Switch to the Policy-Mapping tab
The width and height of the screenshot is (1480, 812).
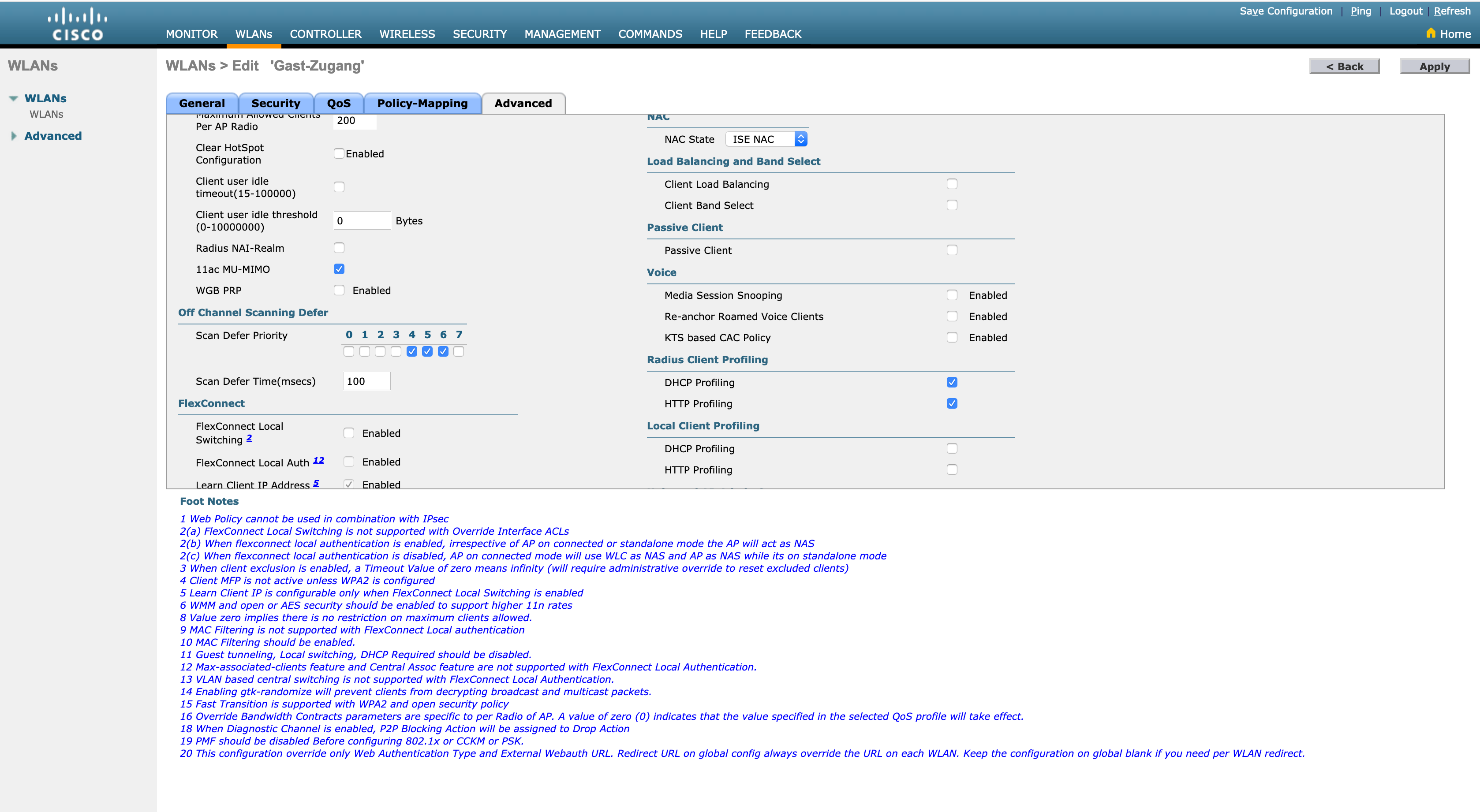422,103
